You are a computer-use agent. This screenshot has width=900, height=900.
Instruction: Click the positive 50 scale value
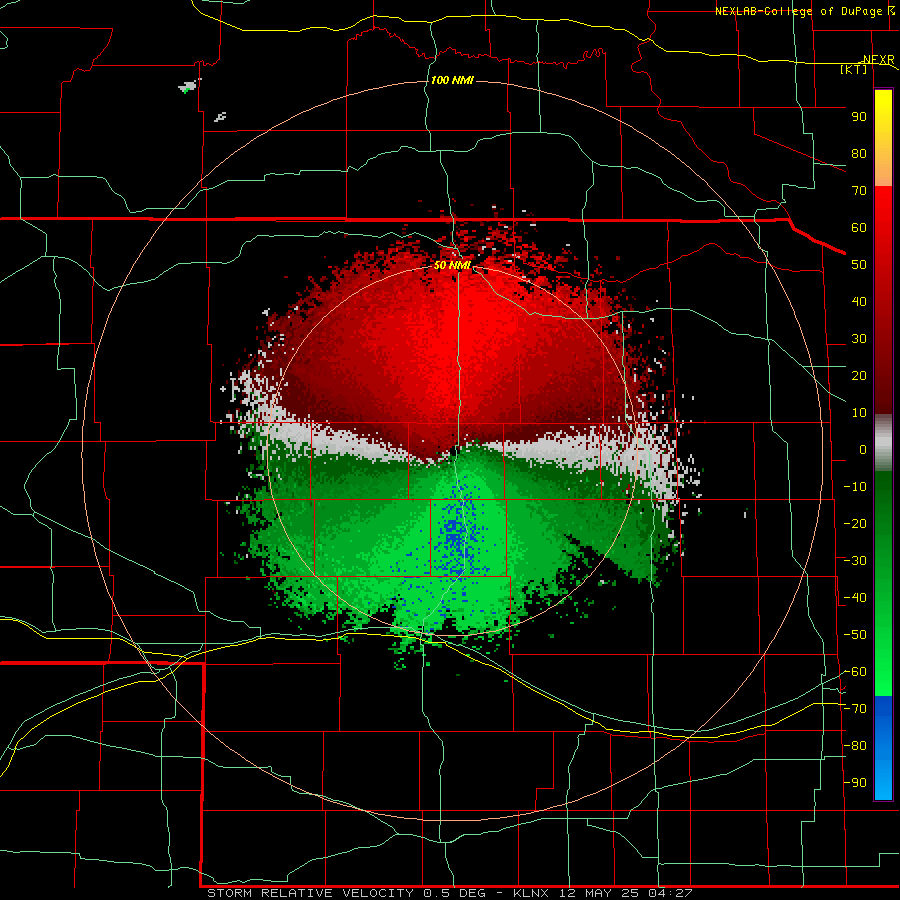tap(859, 265)
